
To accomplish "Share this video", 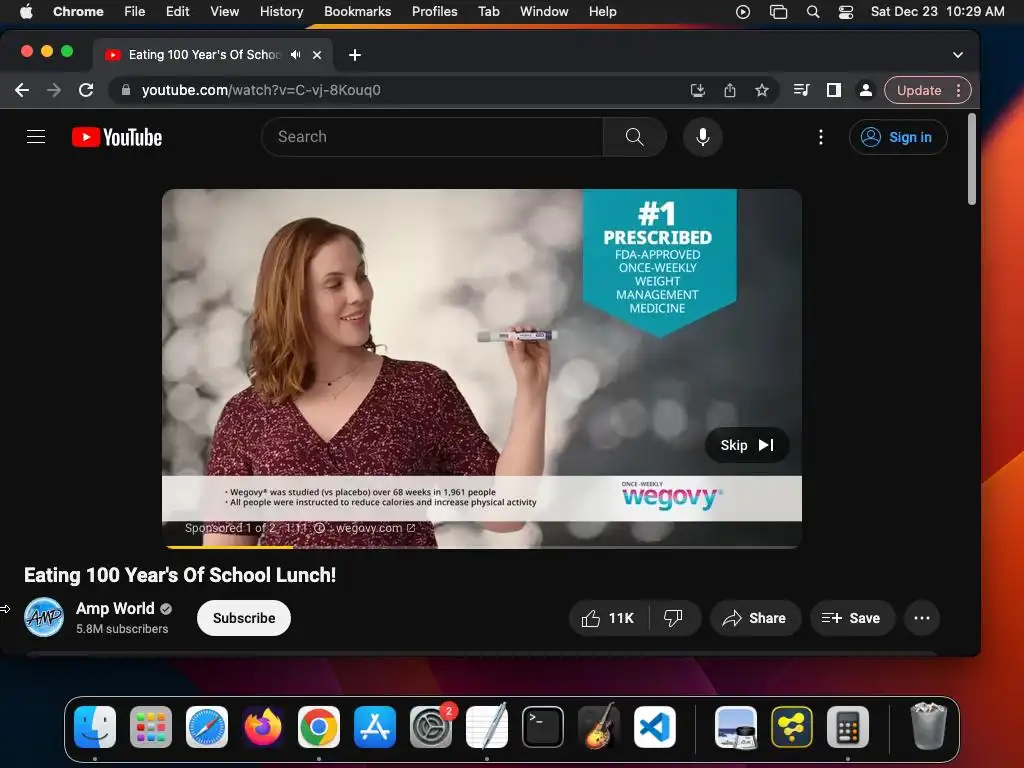I will [x=754, y=618].
